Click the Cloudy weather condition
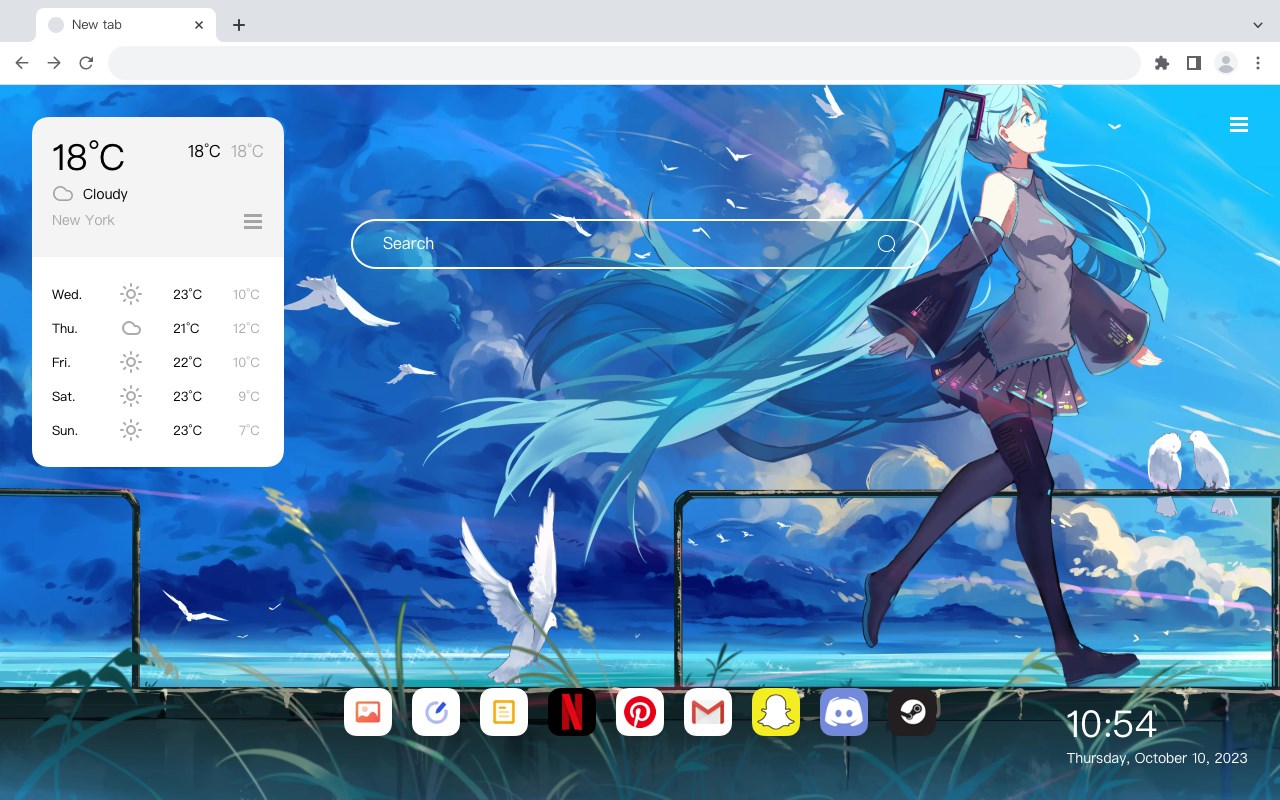 click(105, 194)
